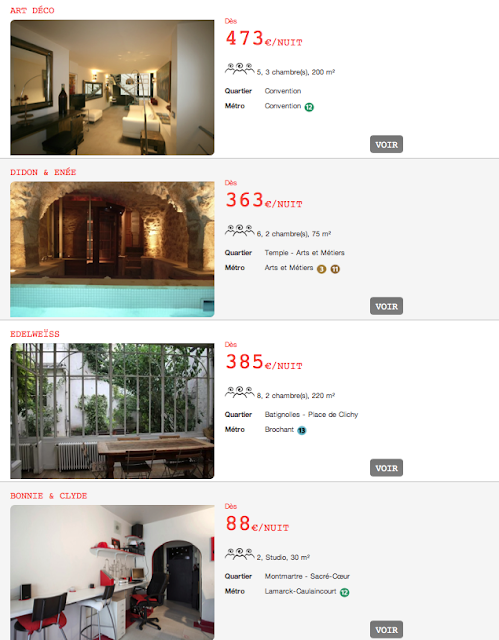Click the guests icon in the Bonnie & Clyde listing
This screenshot has height=640, width=499.
pos(240,554)
